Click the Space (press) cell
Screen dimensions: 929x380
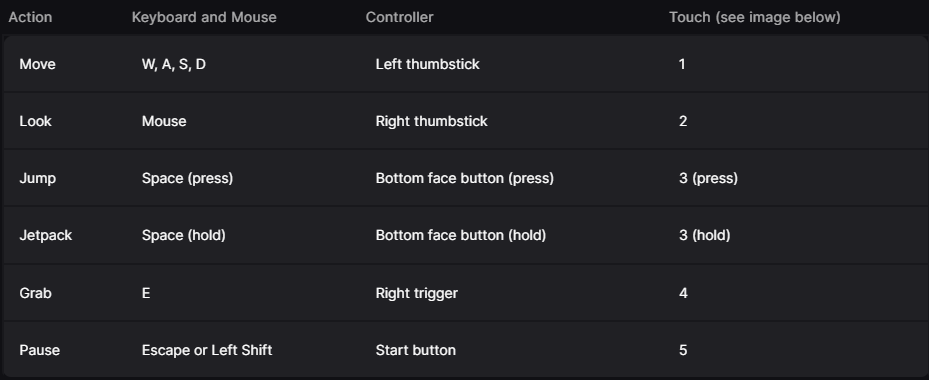(187, 178)
